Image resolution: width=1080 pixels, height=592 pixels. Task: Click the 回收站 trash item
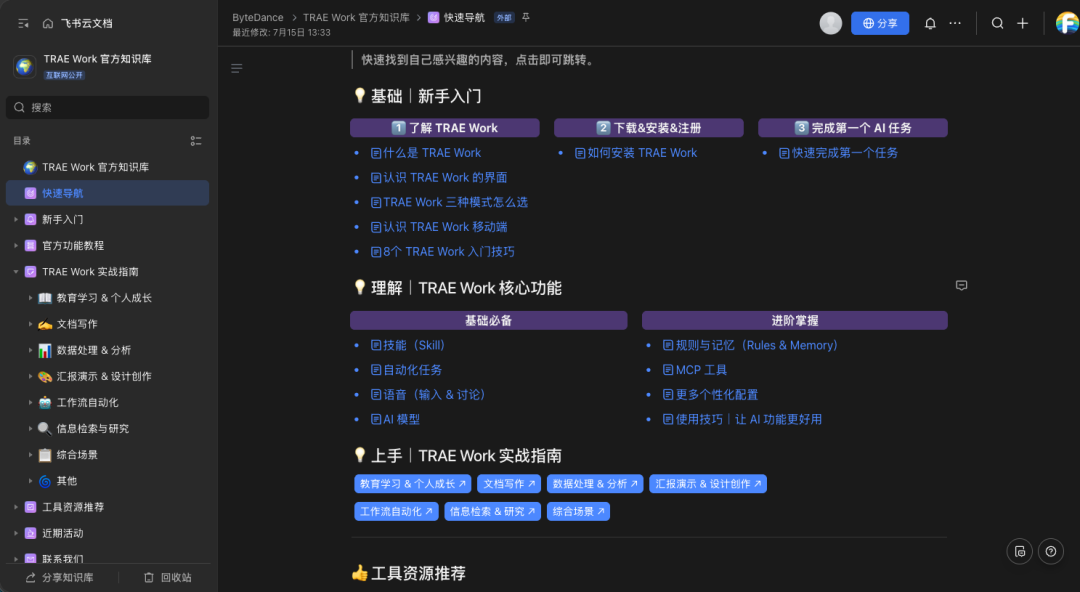point(167,578)
